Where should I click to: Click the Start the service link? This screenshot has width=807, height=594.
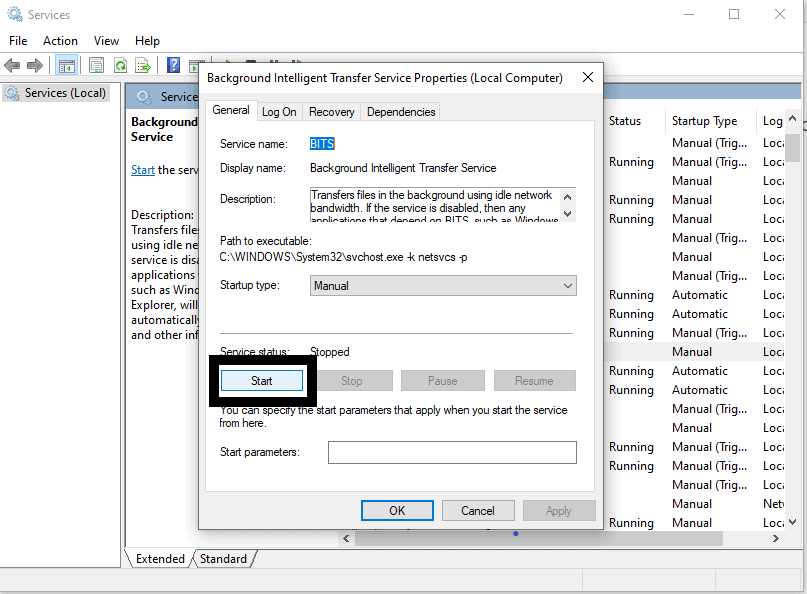(x=143, y=170)
